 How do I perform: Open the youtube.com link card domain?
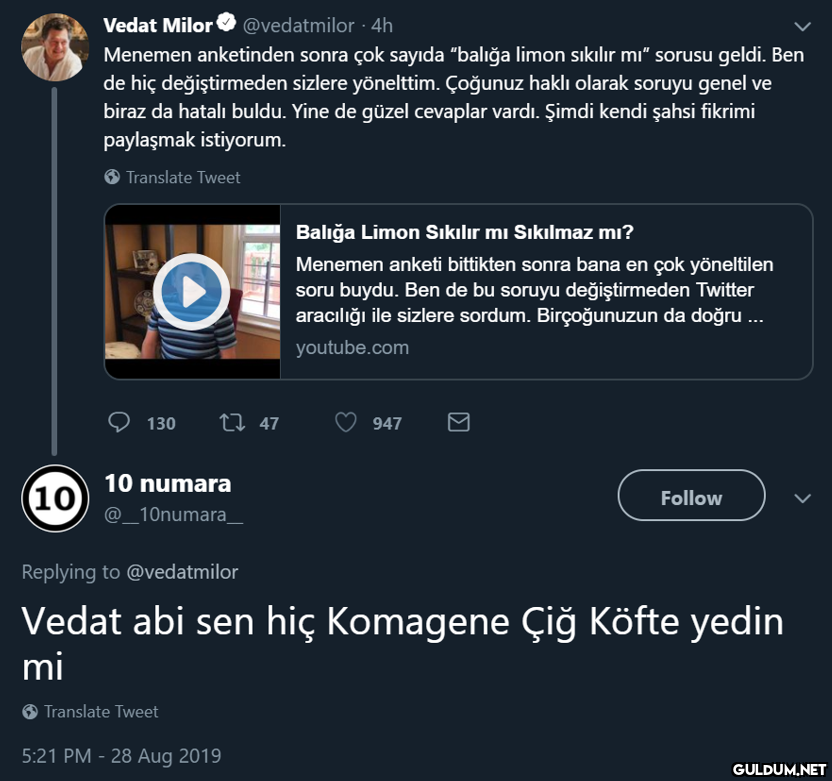352,348
